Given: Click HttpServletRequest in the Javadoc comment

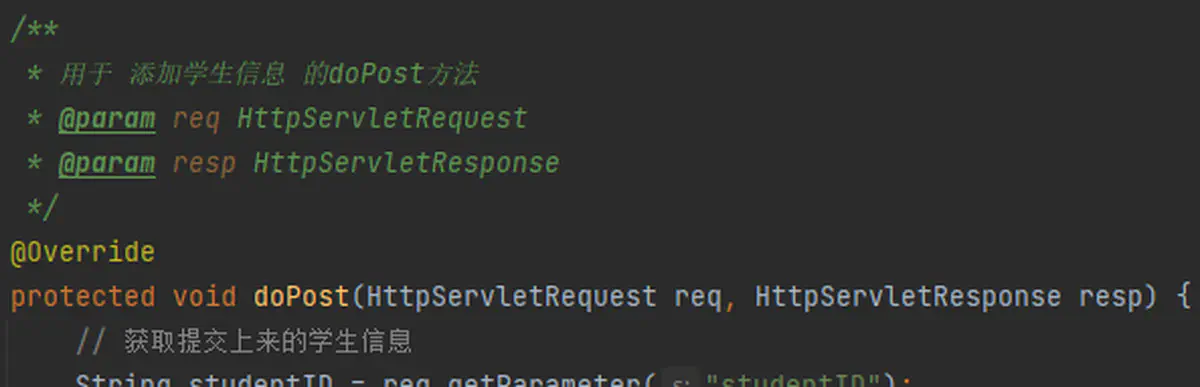Looking at the screenshot, I should (x=382, y=119).
